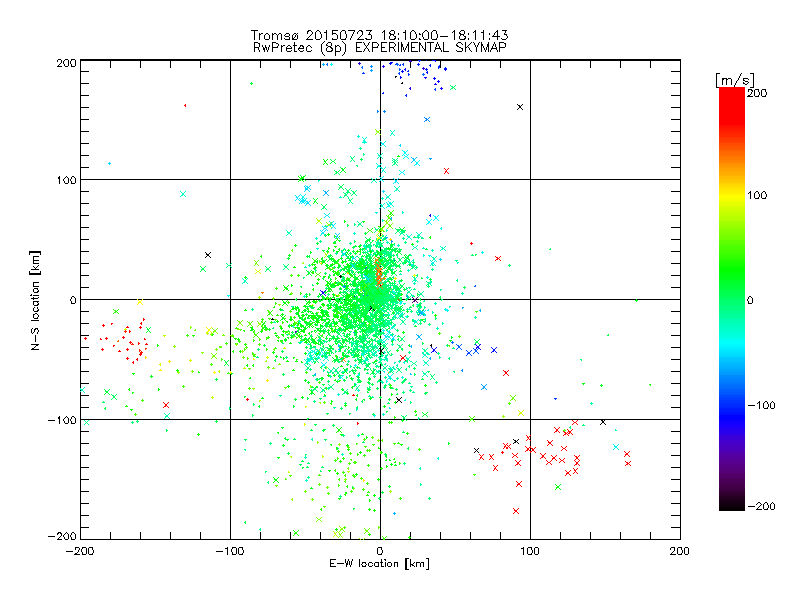The height and width of the screenshot is (600, 800).
Task: Click the N-S axis tick label '-100'
Action: [62, 420]
